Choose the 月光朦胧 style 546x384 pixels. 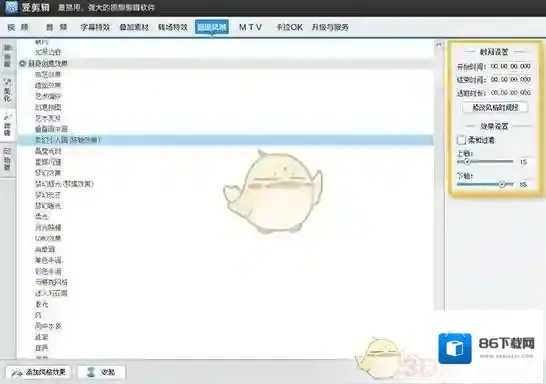coord(48,227)
